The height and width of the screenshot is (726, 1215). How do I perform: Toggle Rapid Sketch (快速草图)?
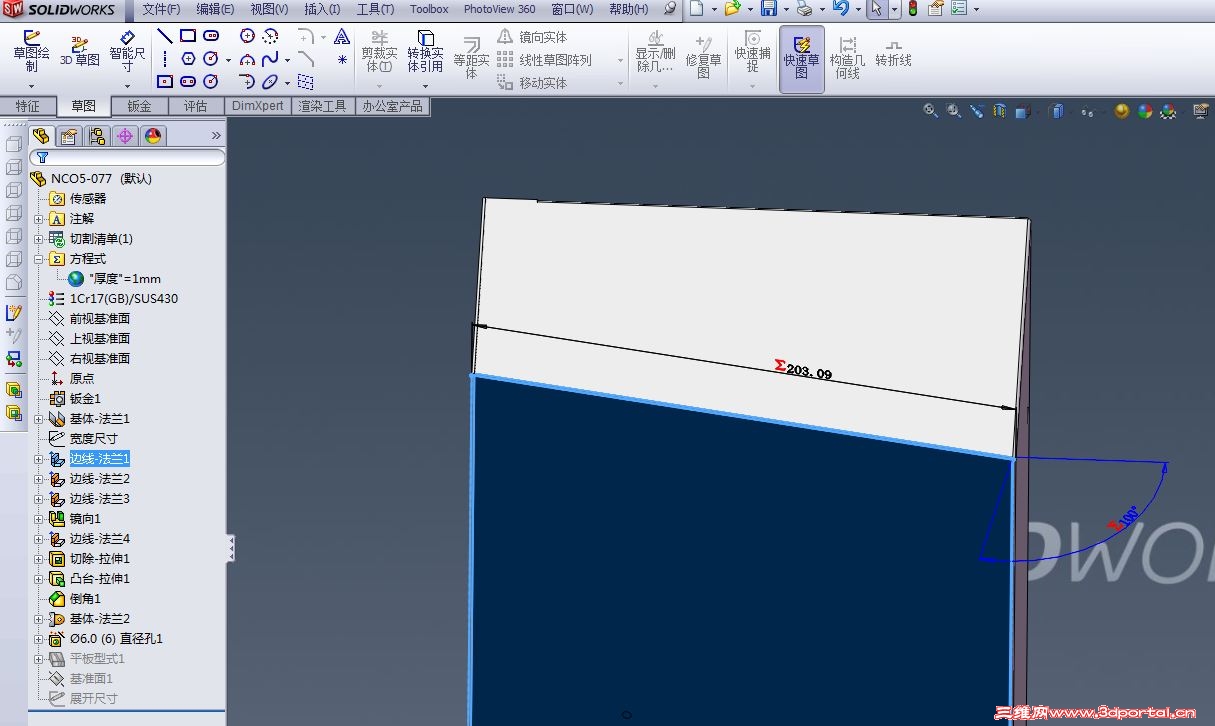[801, 59]
